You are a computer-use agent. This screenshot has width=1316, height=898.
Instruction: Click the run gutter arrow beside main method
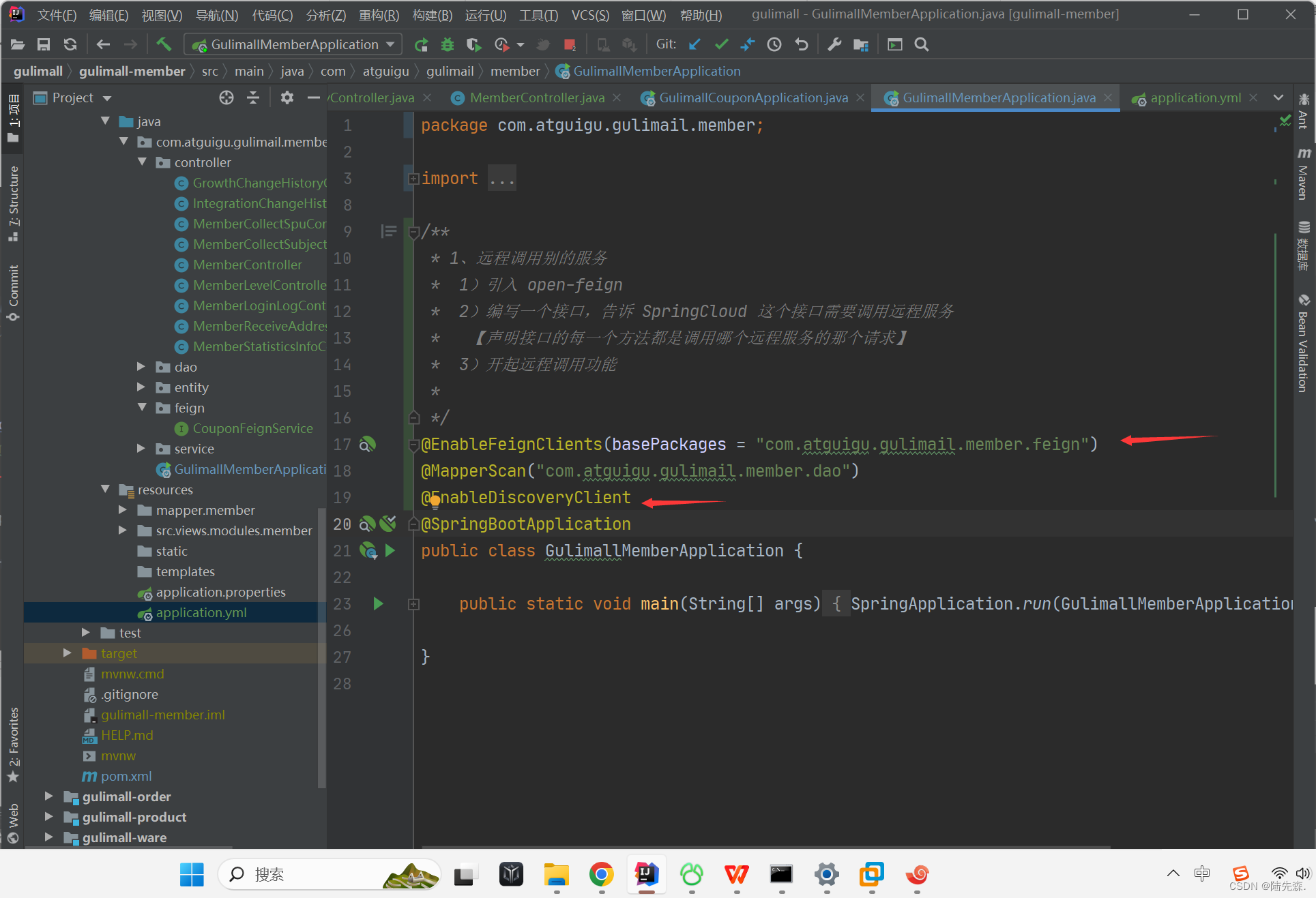378,603
